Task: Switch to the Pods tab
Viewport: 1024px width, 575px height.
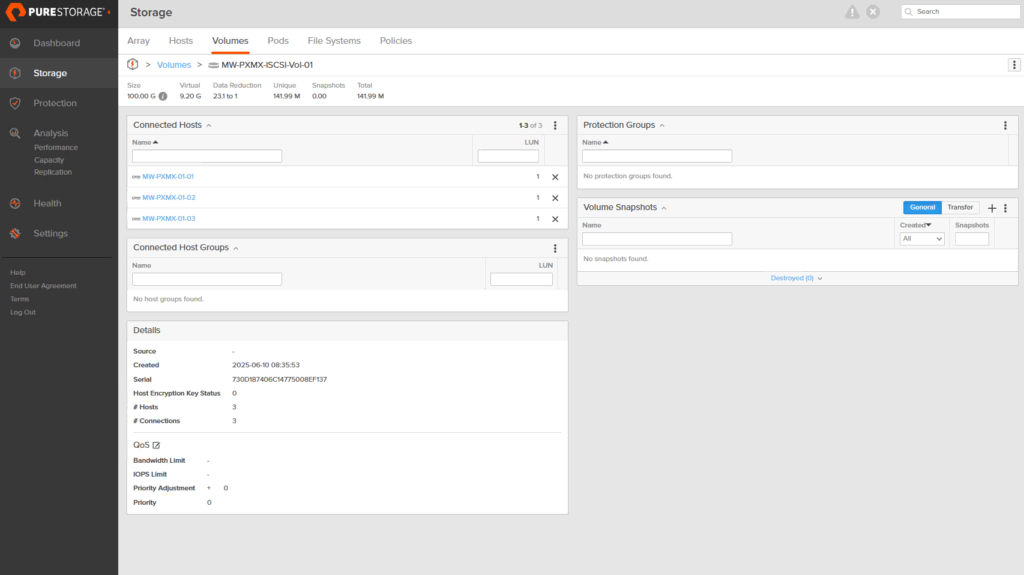Action: pyautogui.click(x=278, y=41)
